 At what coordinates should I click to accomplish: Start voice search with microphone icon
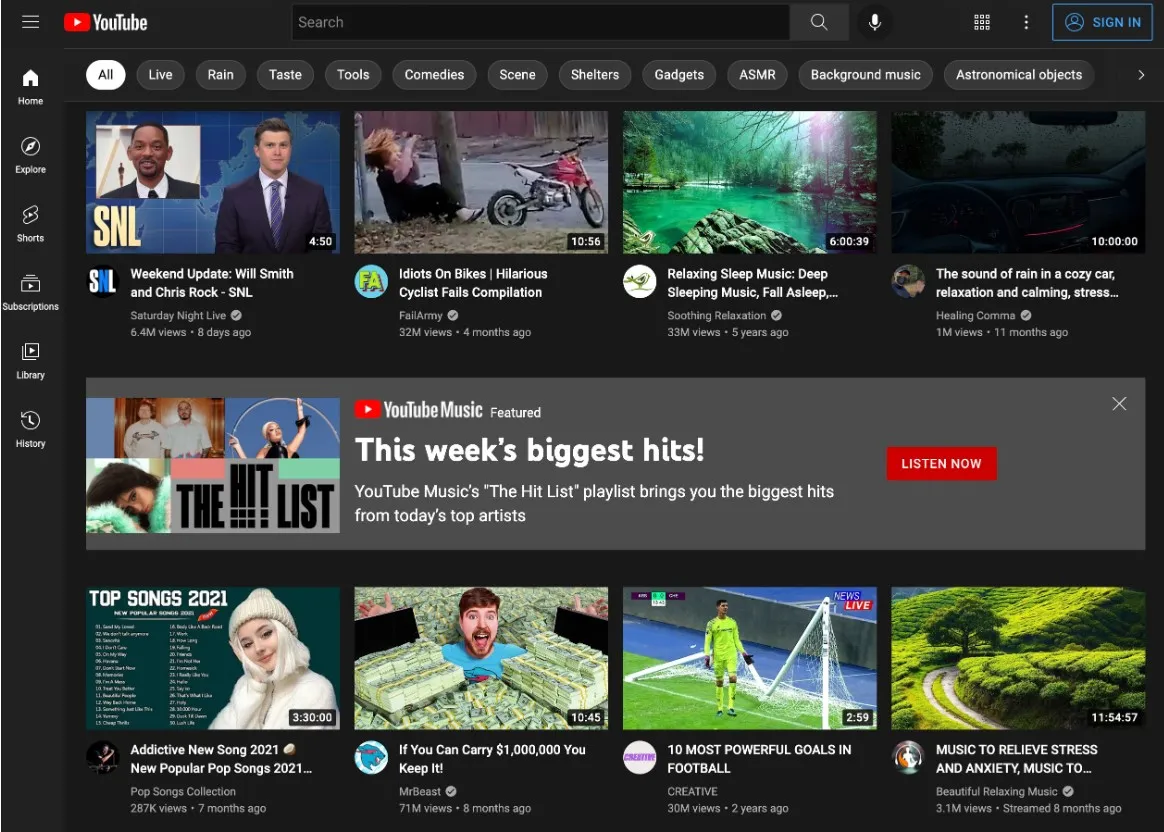874,22
